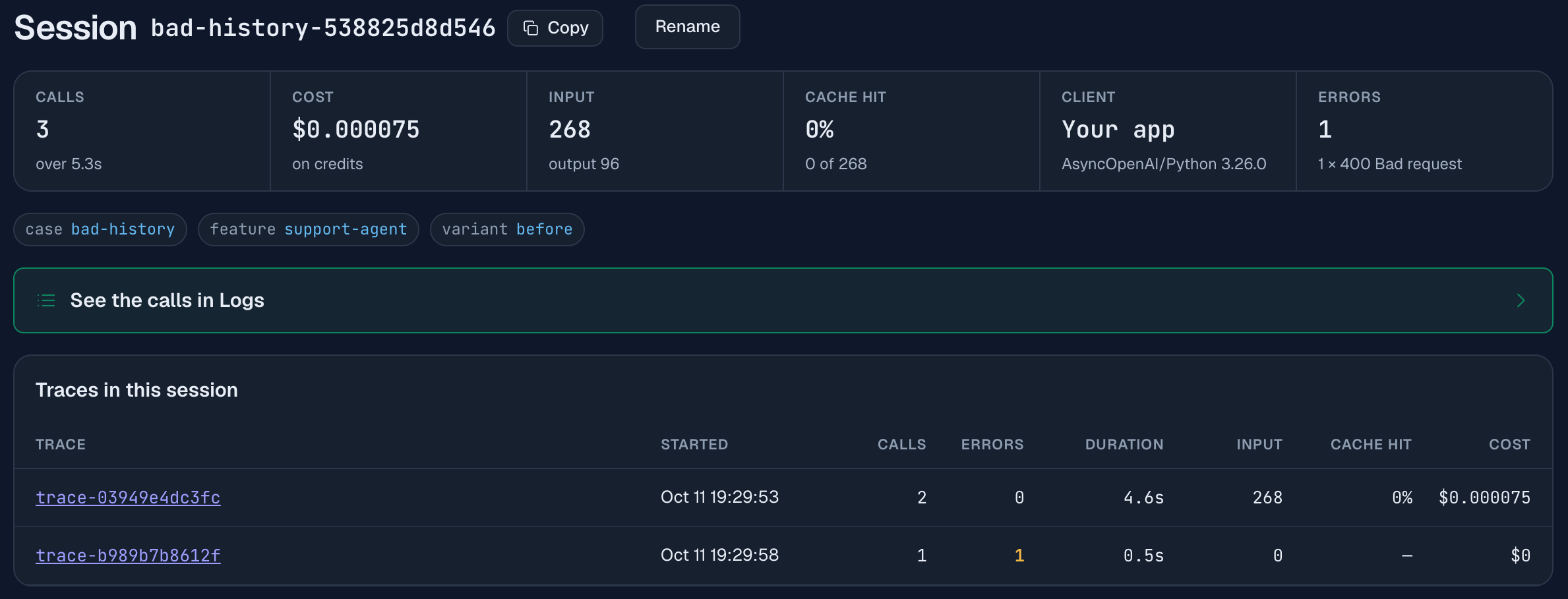This screenshot has width=1568, height=599.
Task: Click the 1 × 400 Bad request text
Action: (1390, 163)
